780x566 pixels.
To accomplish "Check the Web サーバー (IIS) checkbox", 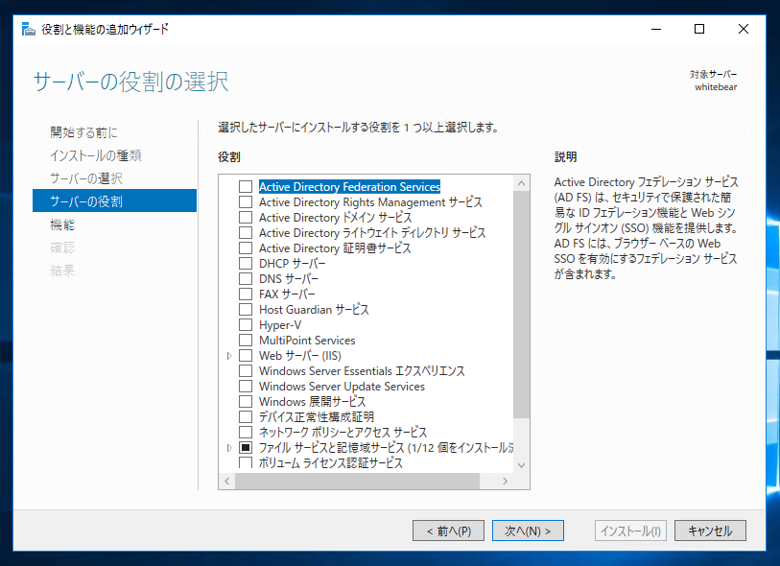I will [245, 356].
